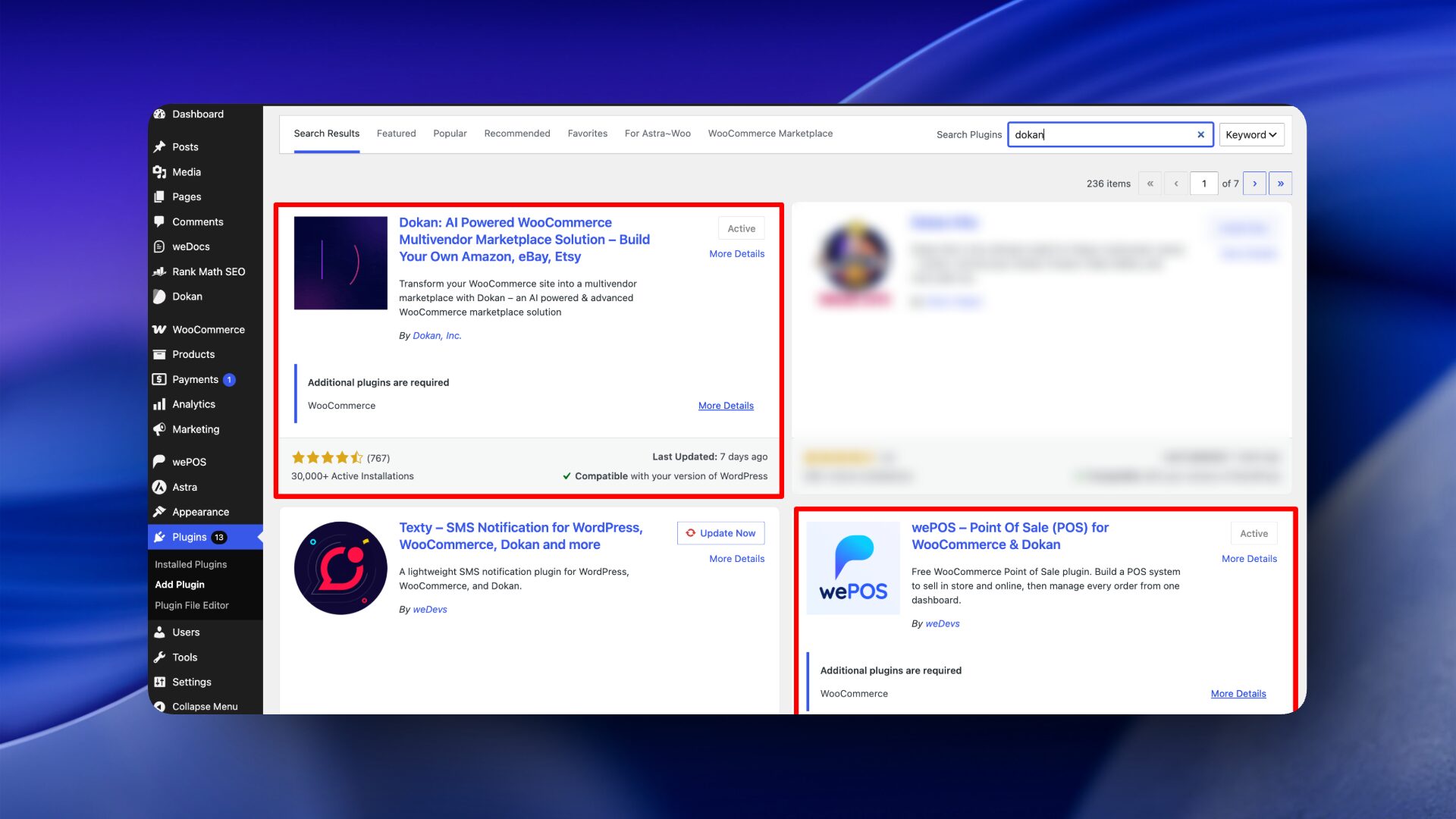Click Update Now for Texty plugin

click(720, 533)
